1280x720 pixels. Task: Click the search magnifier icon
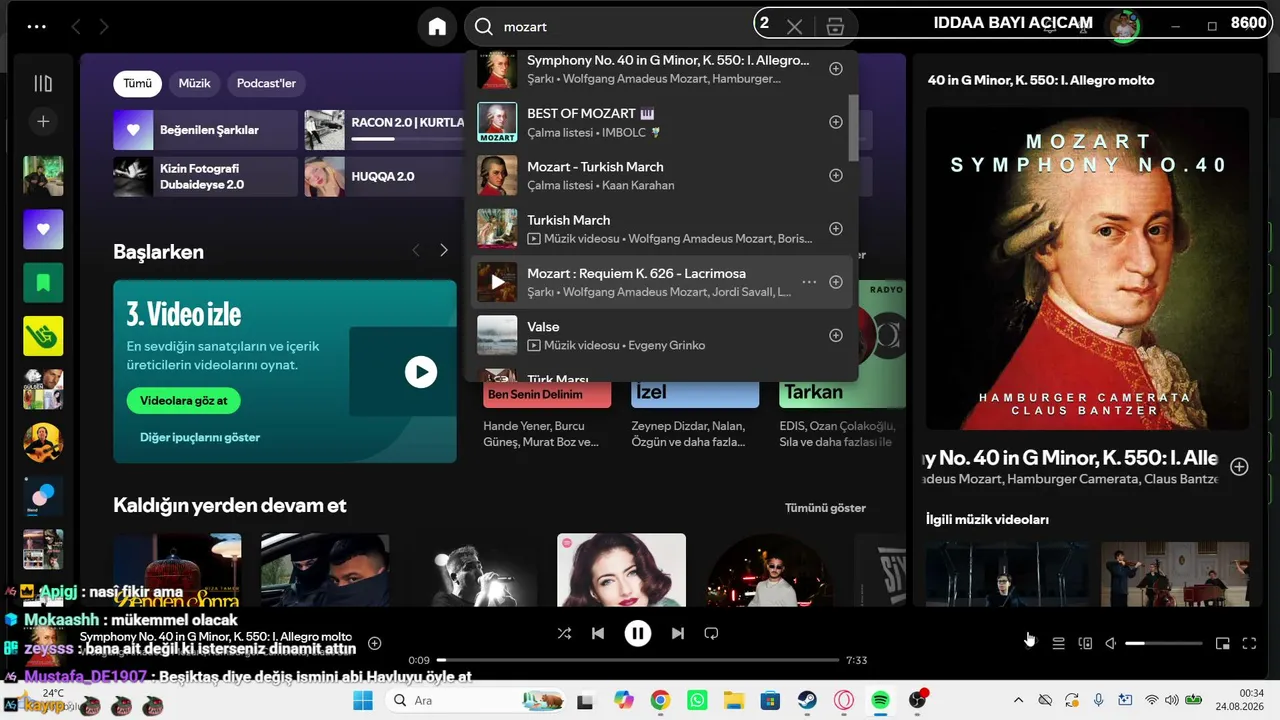pyautogui.click(x=484, y=27)
